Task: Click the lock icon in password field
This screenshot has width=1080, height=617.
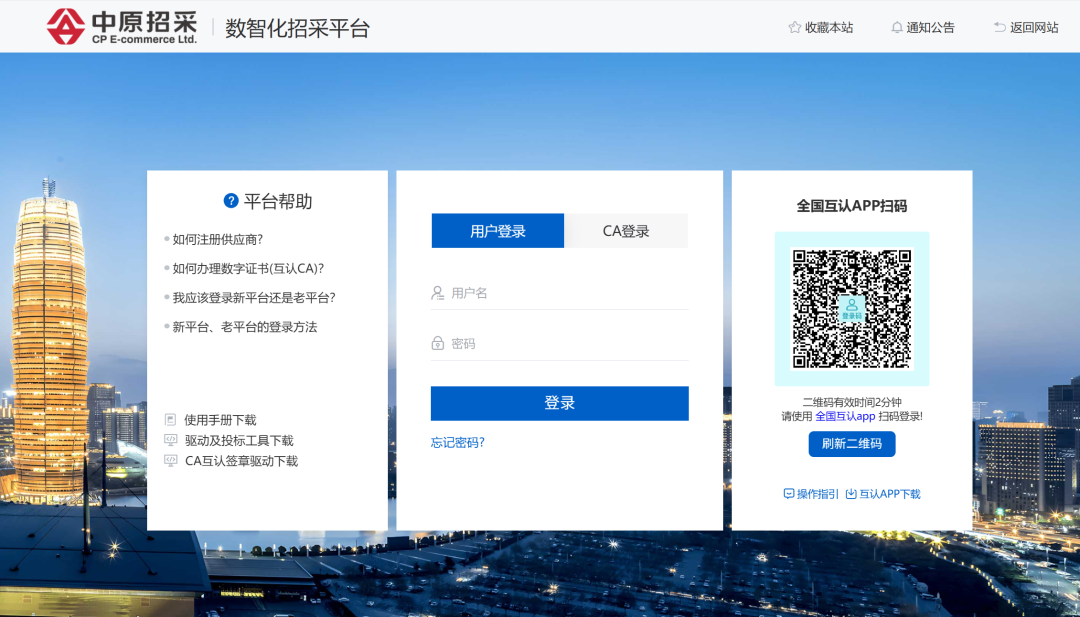Action: point(437,343)
